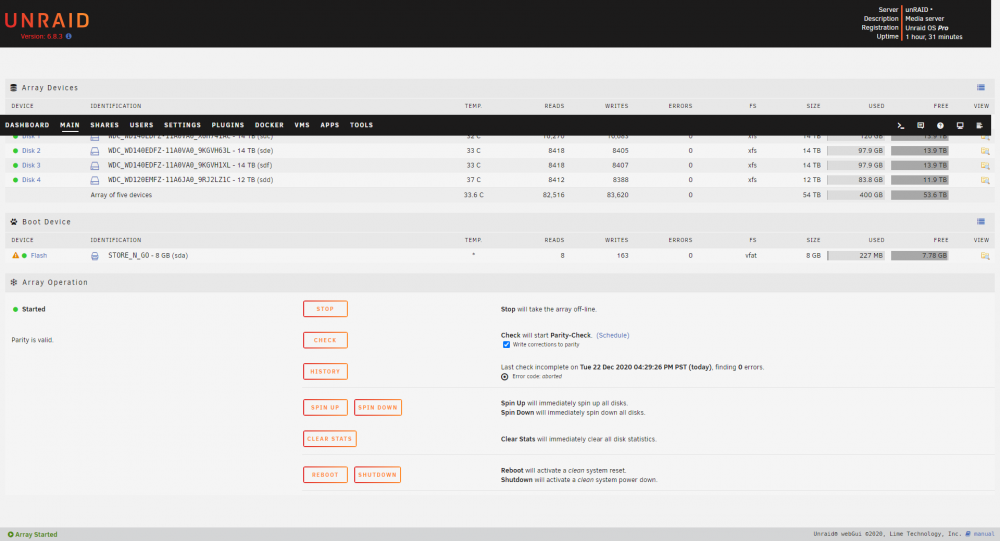Click the help question-mark icon

coord(940,126)
